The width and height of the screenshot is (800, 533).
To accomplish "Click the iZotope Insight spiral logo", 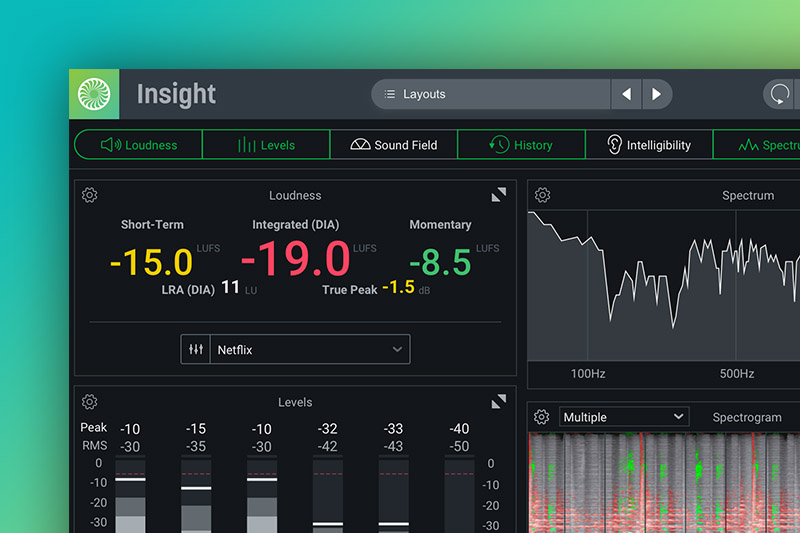I will point(94,94).
